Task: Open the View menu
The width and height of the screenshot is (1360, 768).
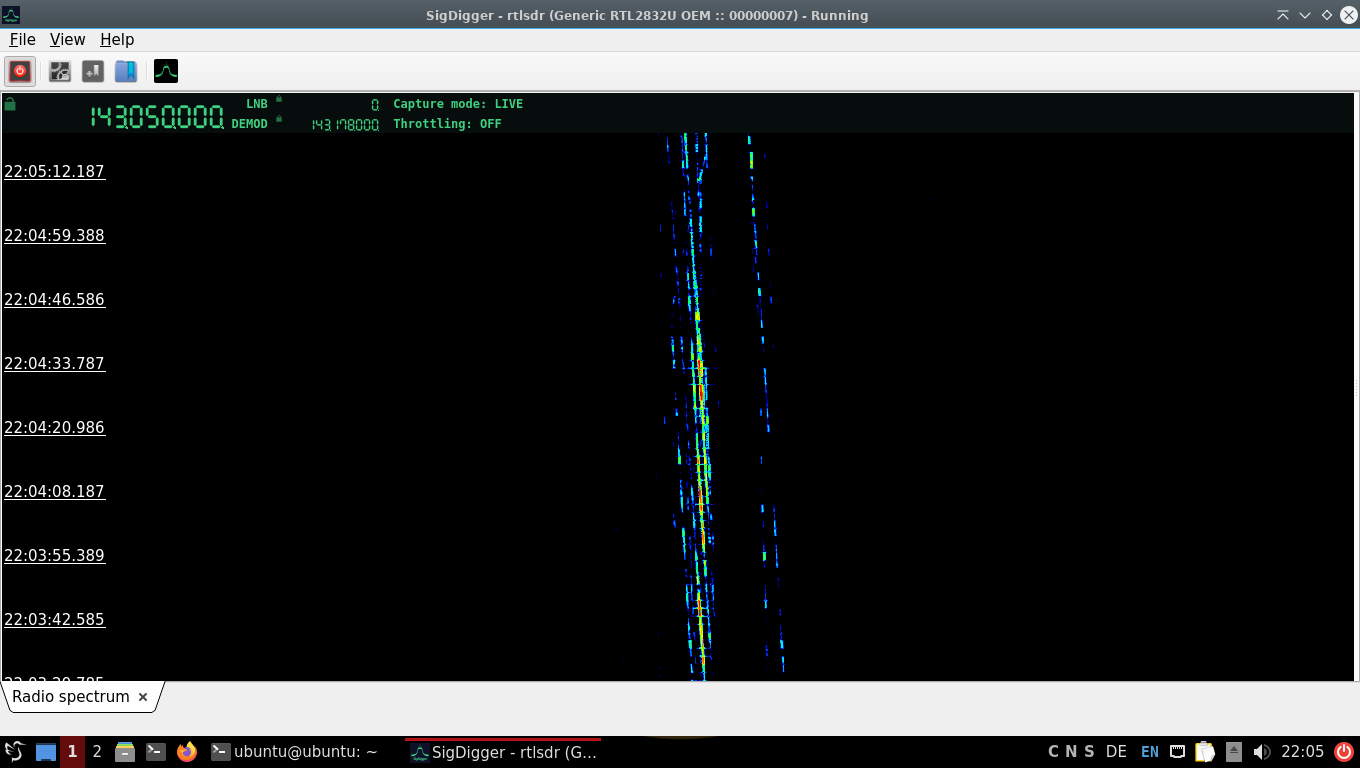Action: (67, 39)
